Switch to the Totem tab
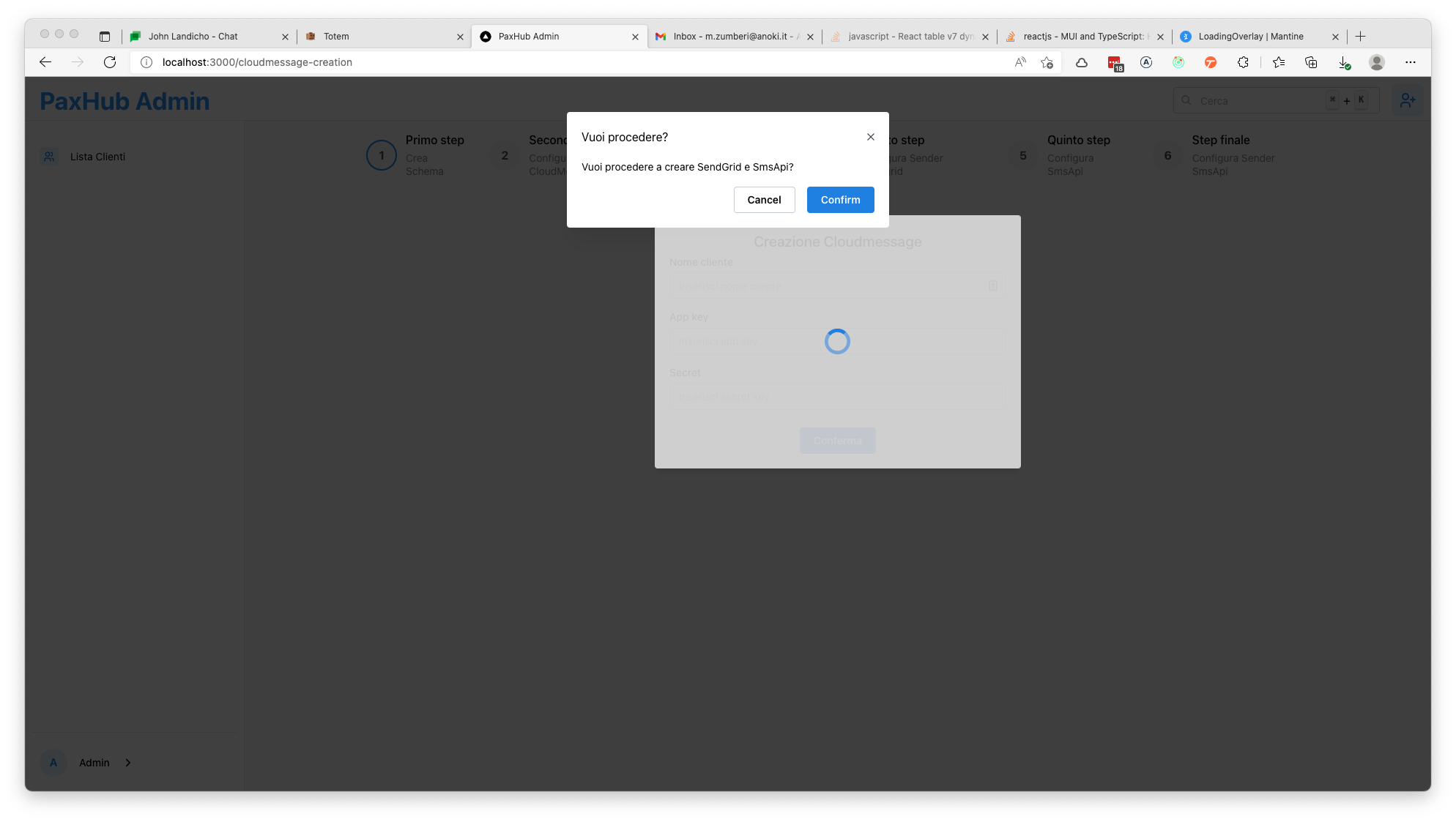The image size is (1456, 822). point(336,36)
